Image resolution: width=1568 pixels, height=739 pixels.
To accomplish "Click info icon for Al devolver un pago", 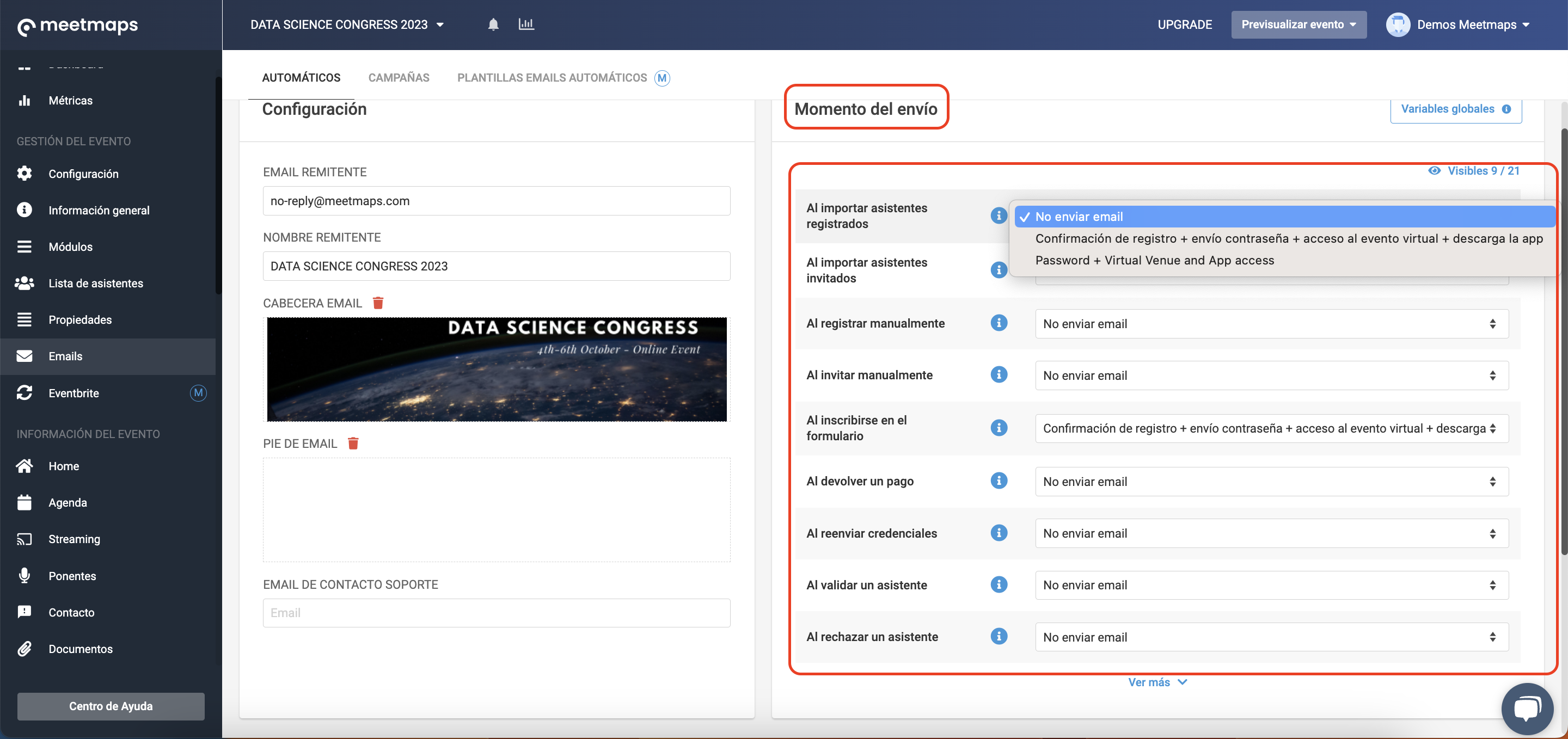I will pos(999,481).
